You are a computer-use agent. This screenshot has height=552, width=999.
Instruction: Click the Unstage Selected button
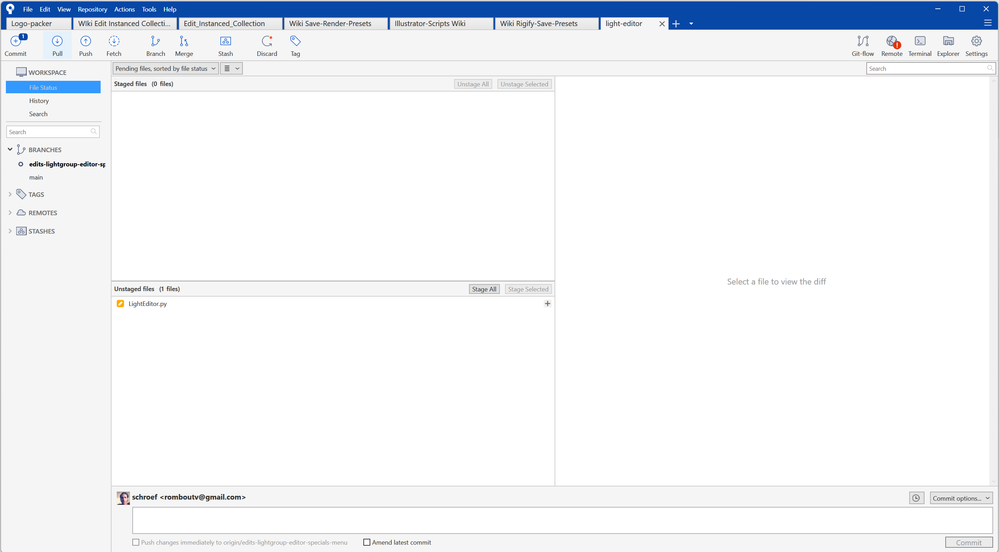[x=524, y=84]
